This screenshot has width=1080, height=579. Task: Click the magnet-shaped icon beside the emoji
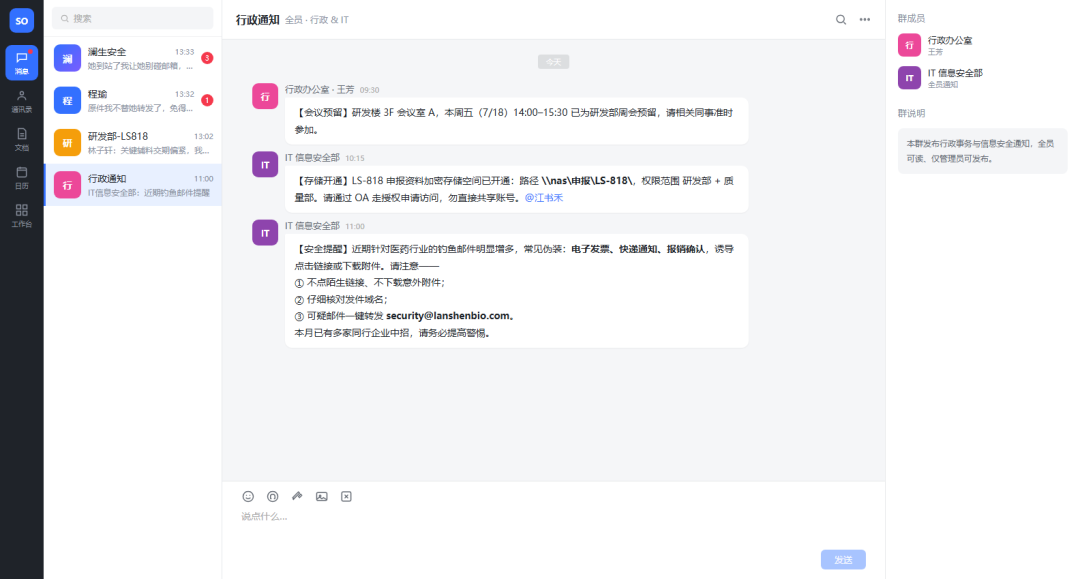pyautogui.click(x=273, y=496)
